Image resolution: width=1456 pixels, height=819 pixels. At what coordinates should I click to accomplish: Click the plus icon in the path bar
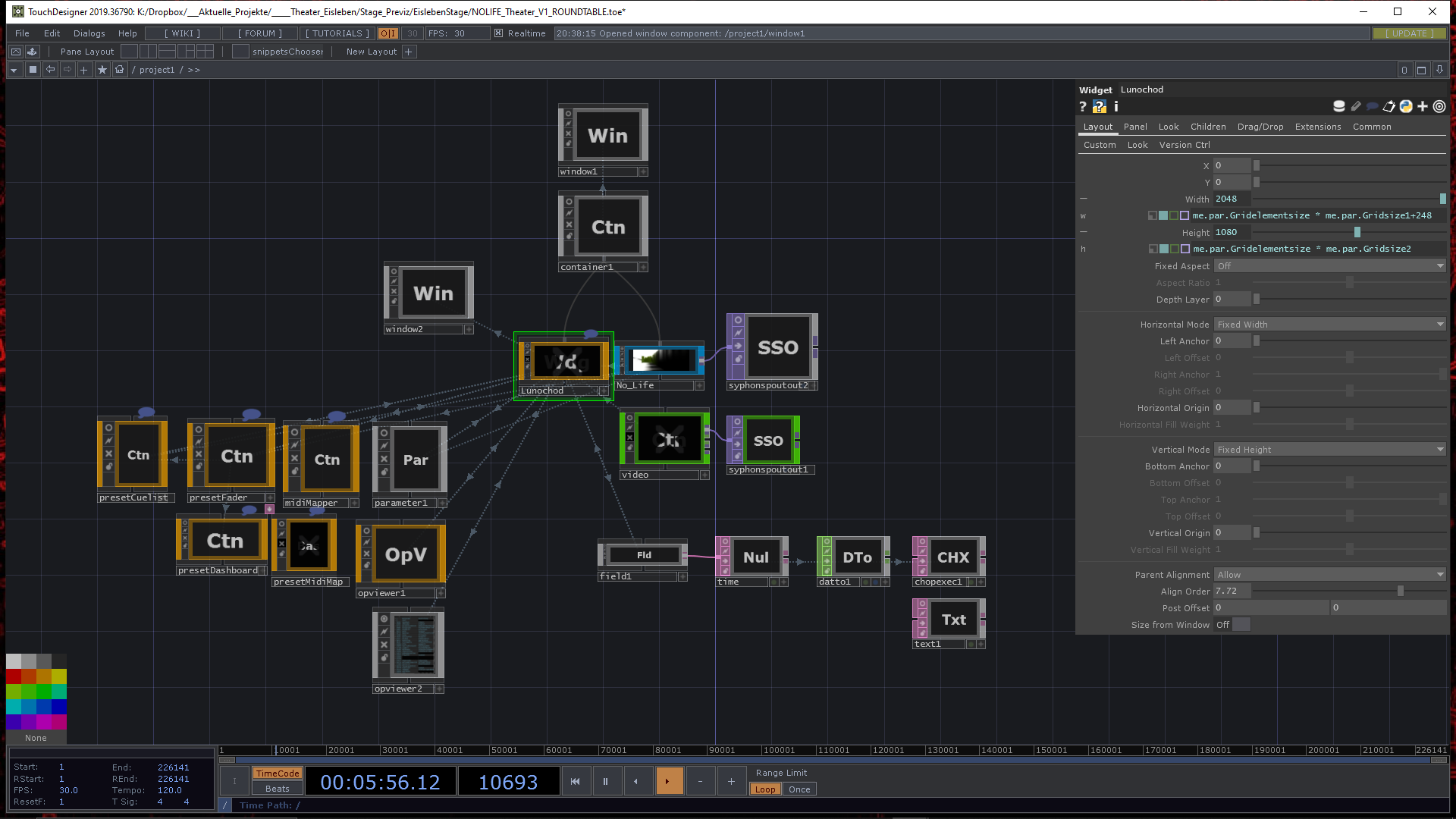click(84, 70)
